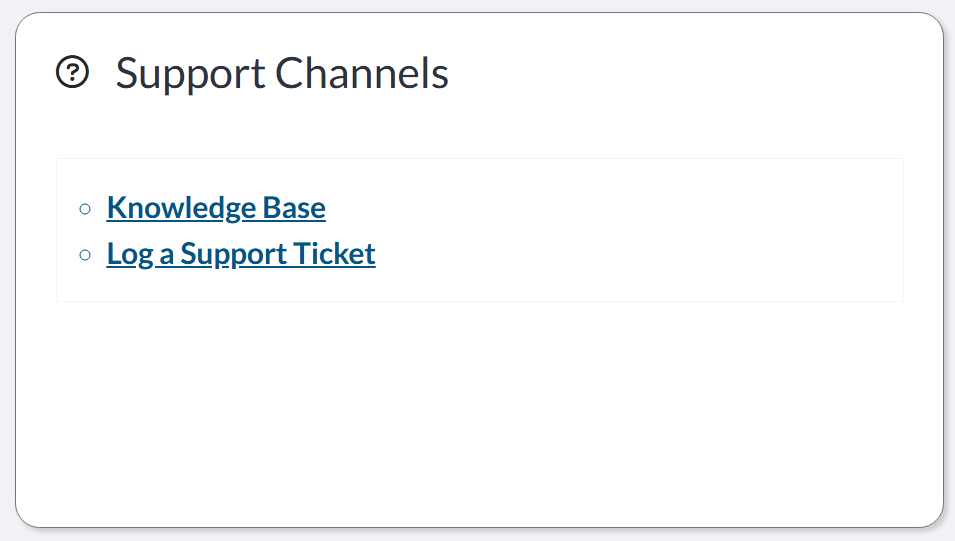
Task: Click the help icon in the card header
Action: pyautogui.click(x=72, y=72)
